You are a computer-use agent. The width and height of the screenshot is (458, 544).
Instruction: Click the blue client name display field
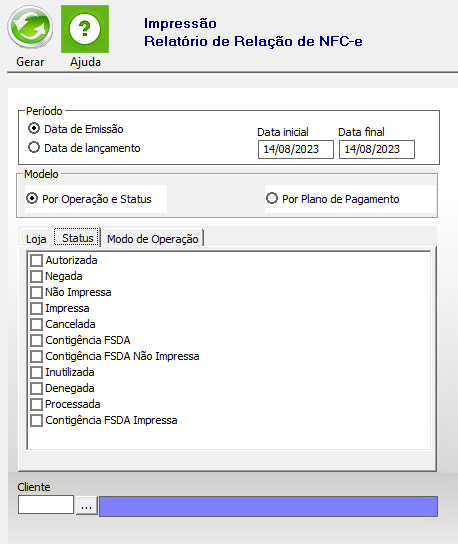(x=269, y=506)
